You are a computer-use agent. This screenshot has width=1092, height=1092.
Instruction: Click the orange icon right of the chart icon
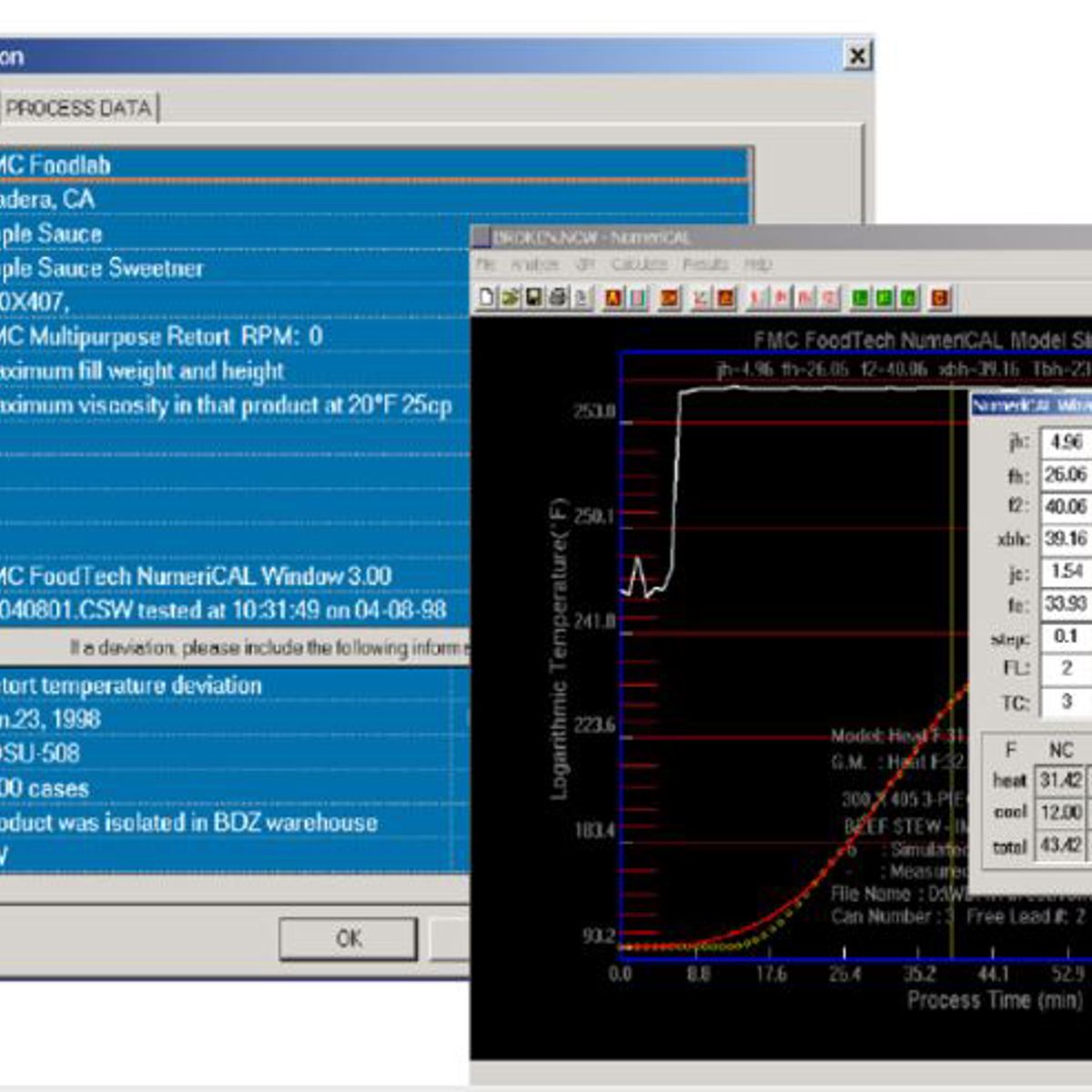pyautogui.click(x=726, y=297)
